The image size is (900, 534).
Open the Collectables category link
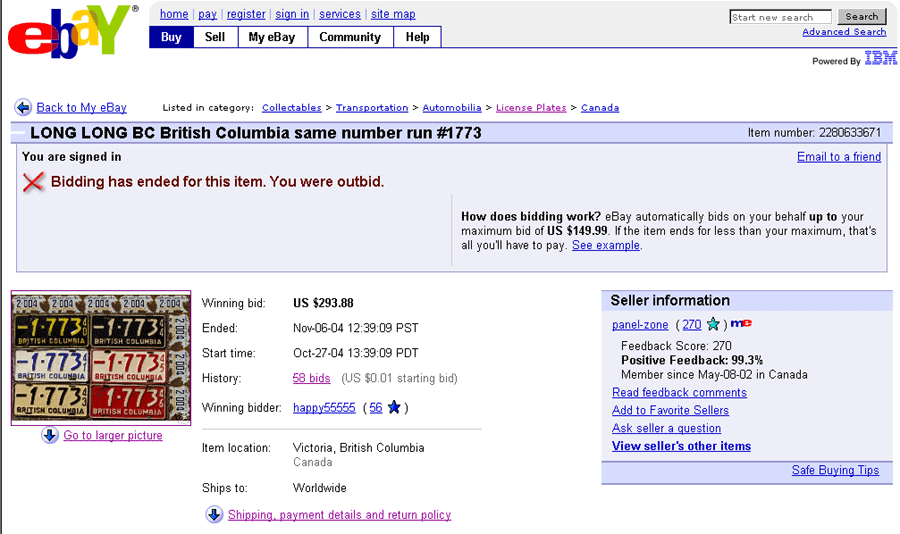pos(292,107)
